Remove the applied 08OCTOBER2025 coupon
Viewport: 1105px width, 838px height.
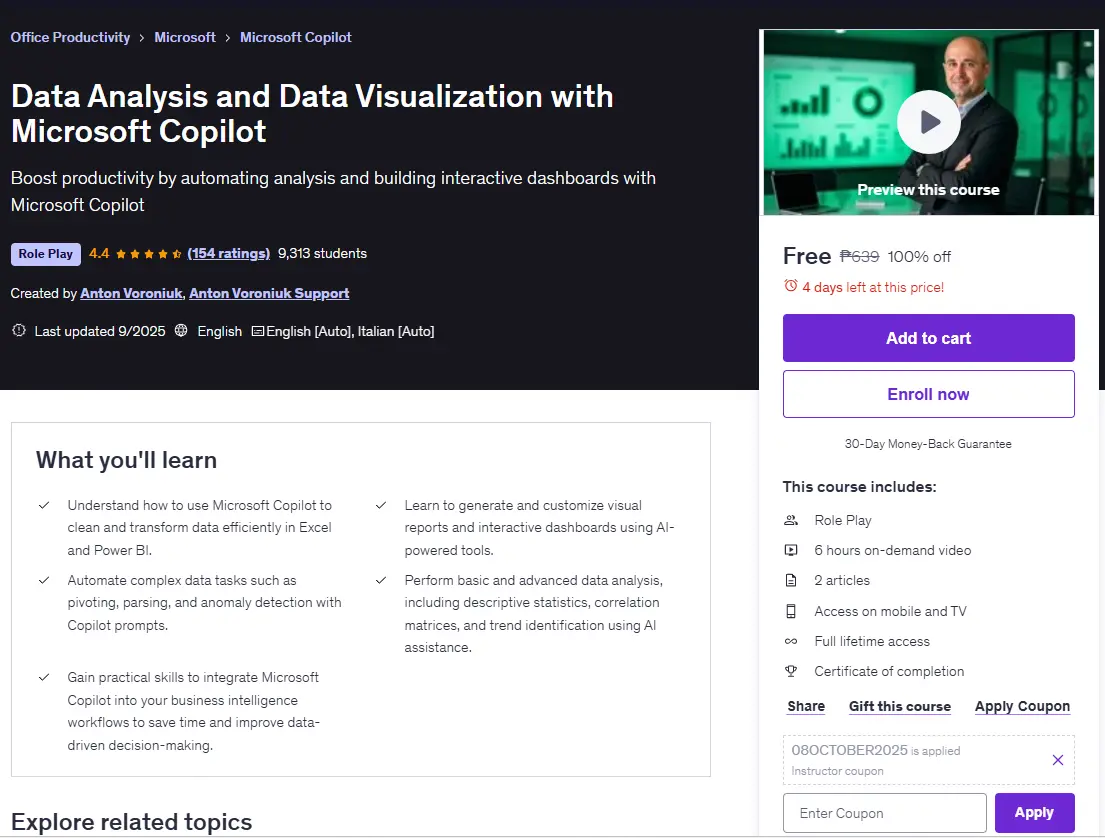[1058, 760]
